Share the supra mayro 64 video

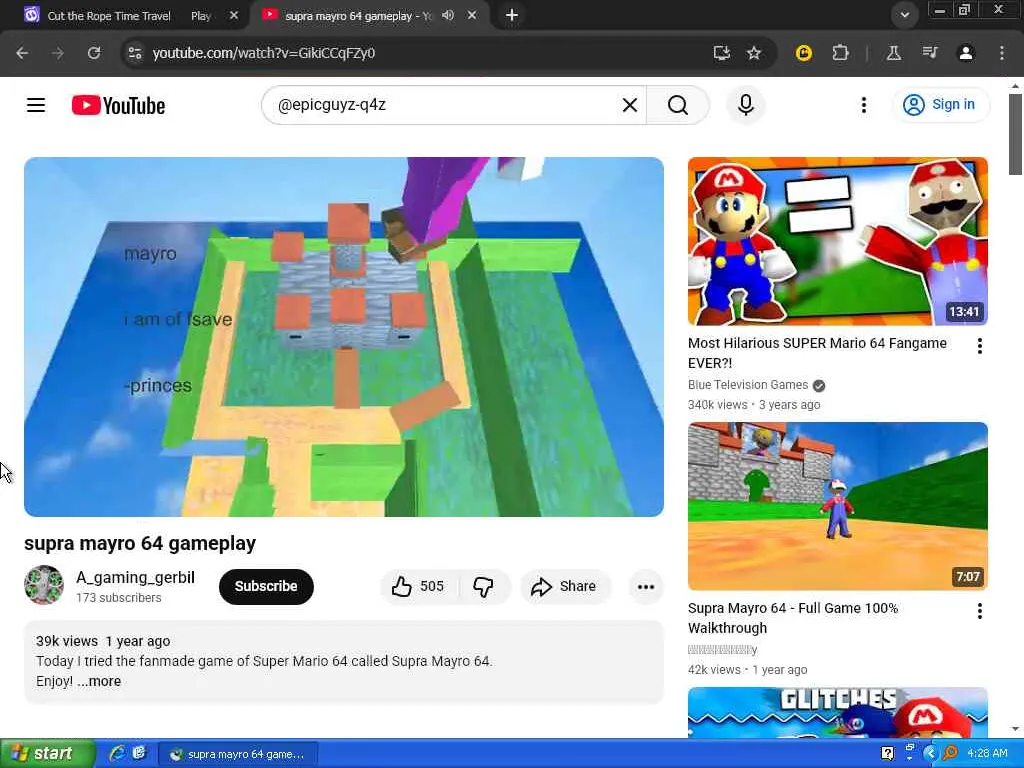[564, 586]
